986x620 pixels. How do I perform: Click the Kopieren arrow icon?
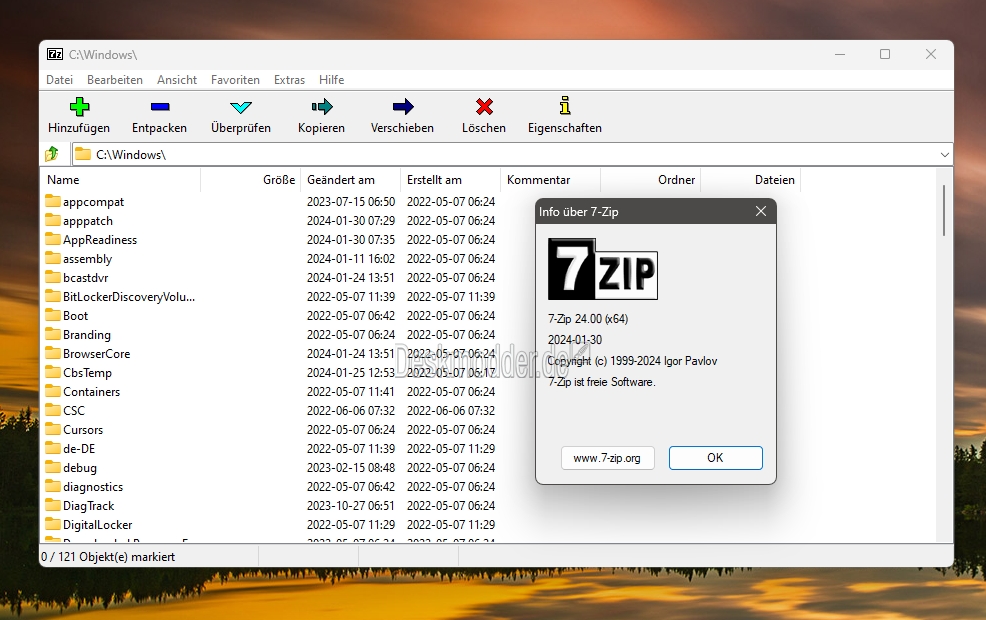pyautogui.click(x=321, y=107)
